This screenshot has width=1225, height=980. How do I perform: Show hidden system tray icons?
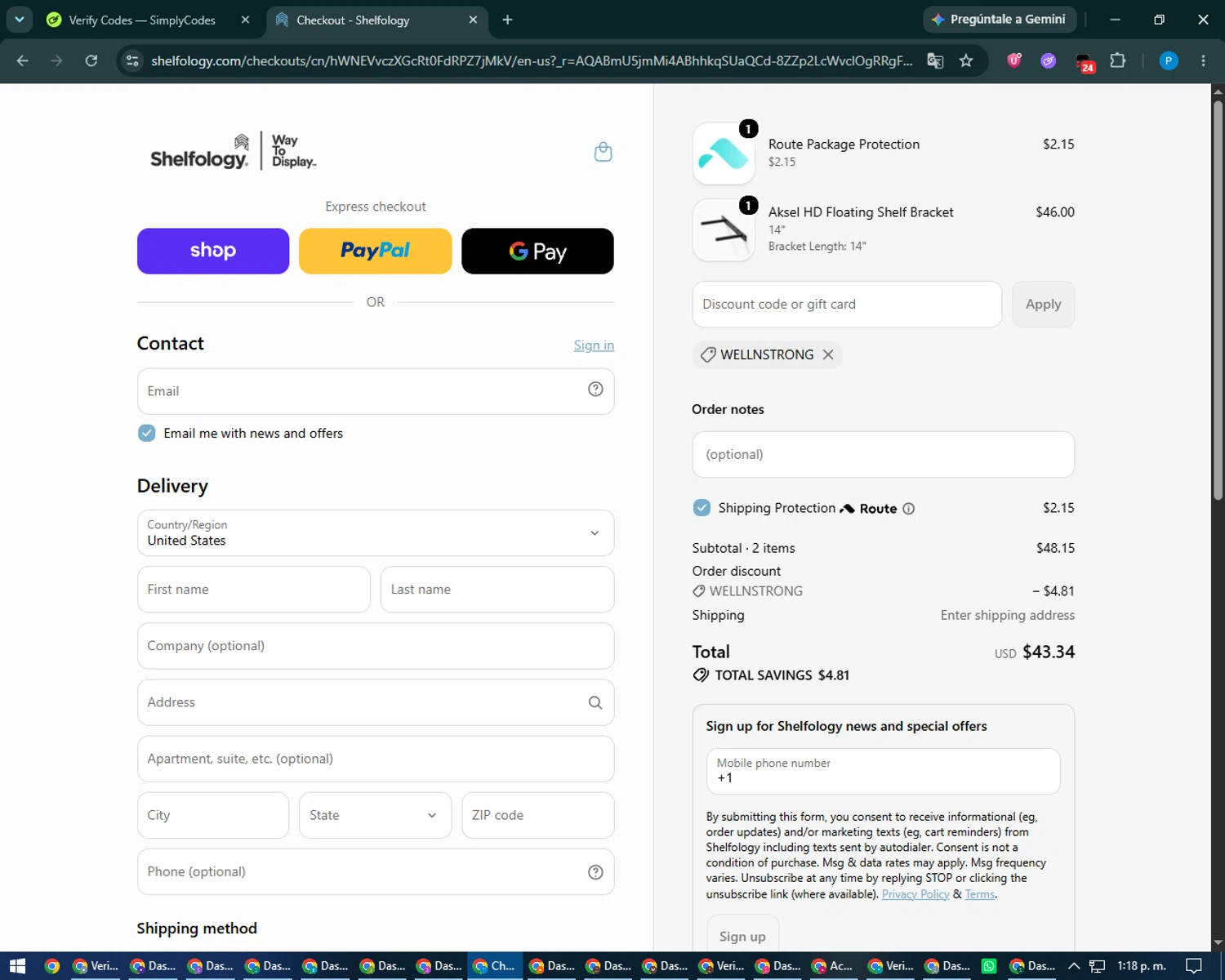coord(1074,966)
